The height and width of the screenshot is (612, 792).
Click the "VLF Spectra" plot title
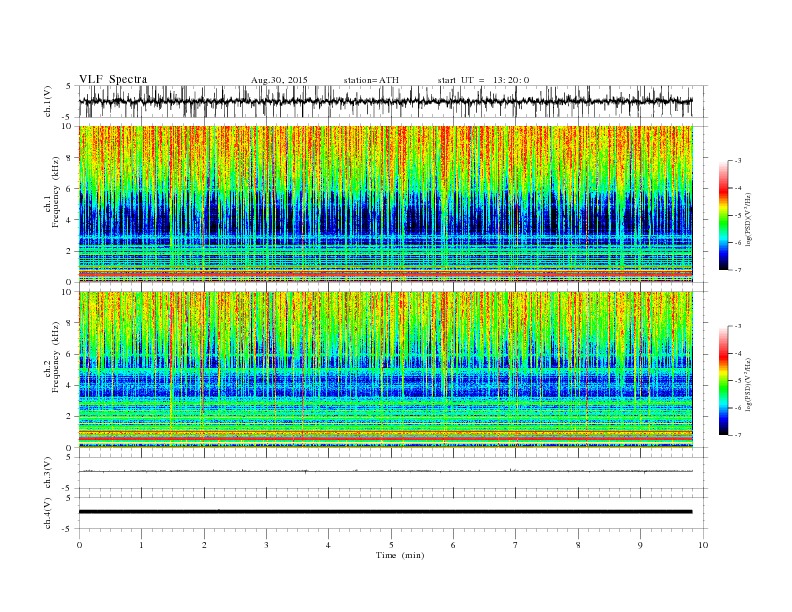(113, 79)
